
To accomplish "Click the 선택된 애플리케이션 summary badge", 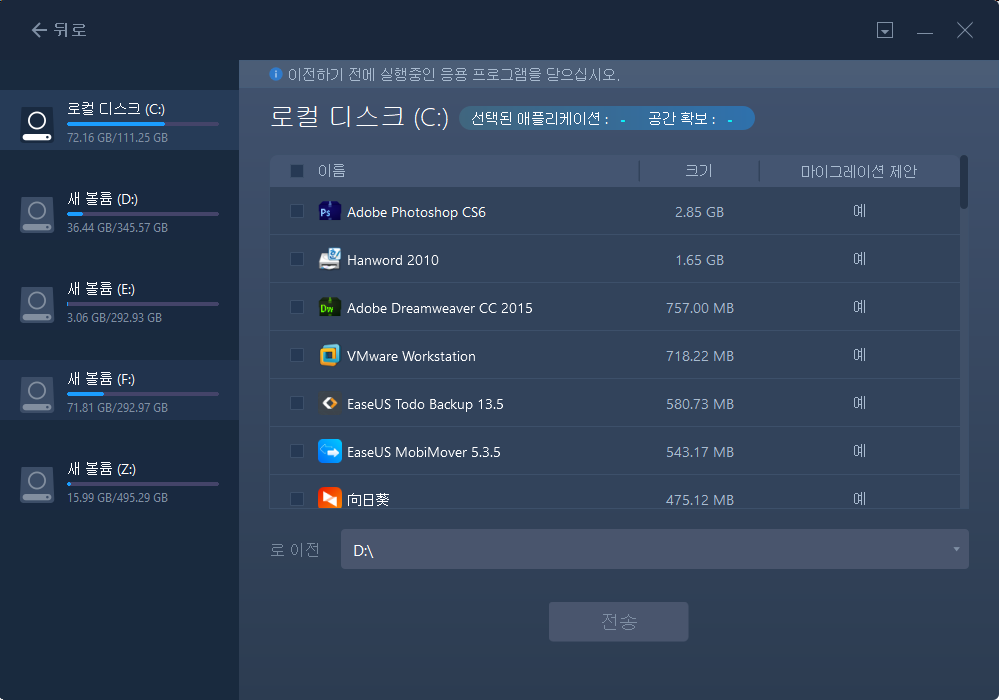I will 607,118.
